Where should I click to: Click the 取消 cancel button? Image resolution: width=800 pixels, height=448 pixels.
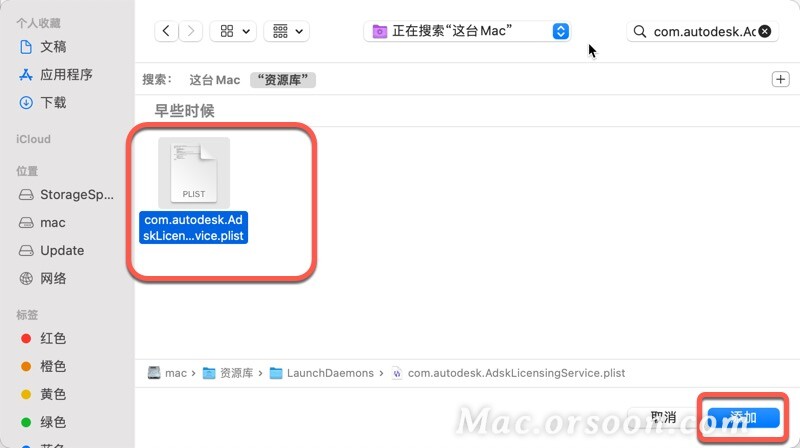663,418
